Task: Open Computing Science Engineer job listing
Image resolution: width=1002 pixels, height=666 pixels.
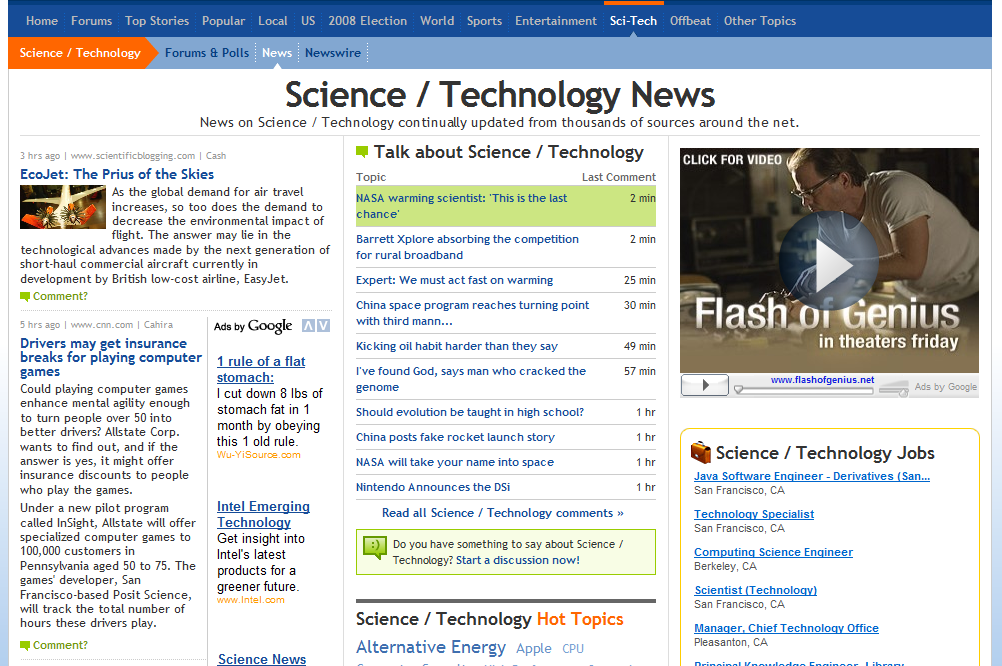Action: coord(773,552)
